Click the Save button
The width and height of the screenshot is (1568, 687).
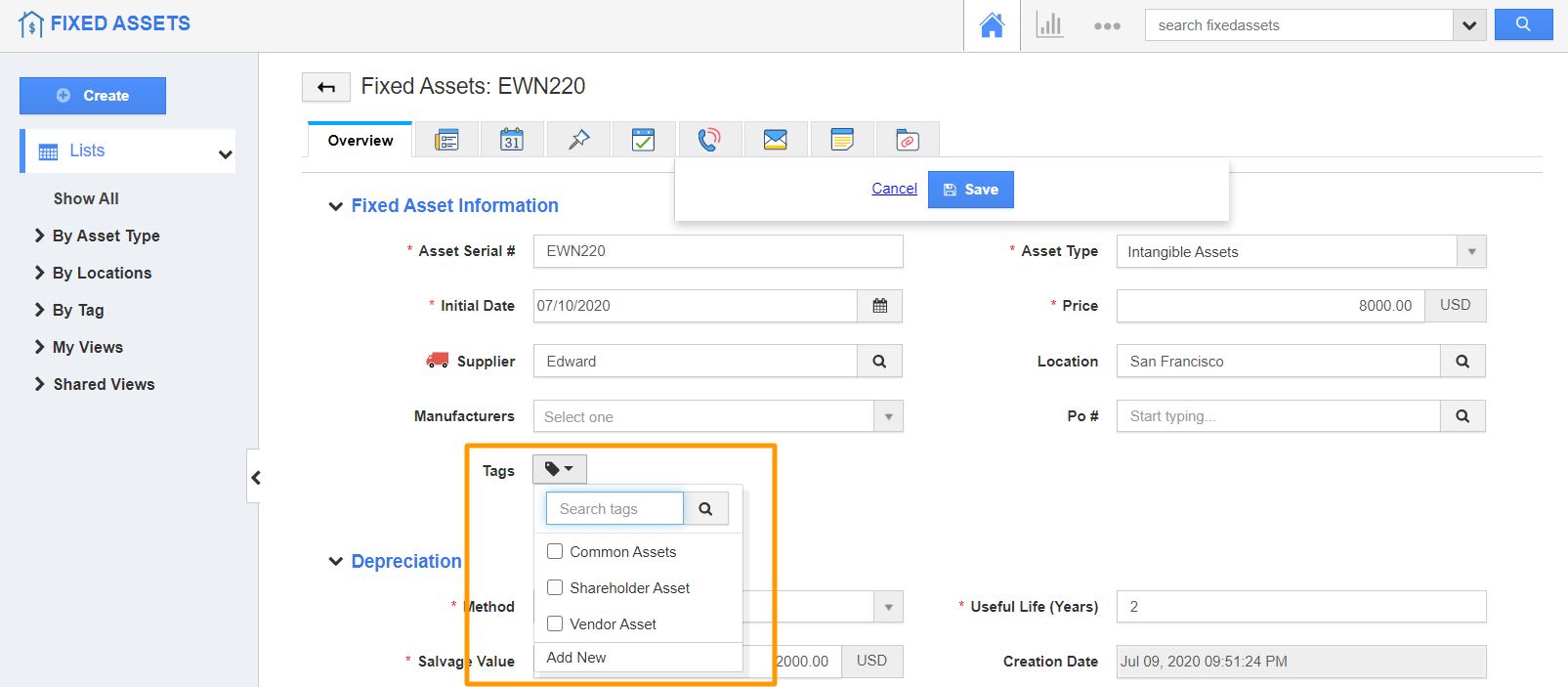[x=971, y=190]
